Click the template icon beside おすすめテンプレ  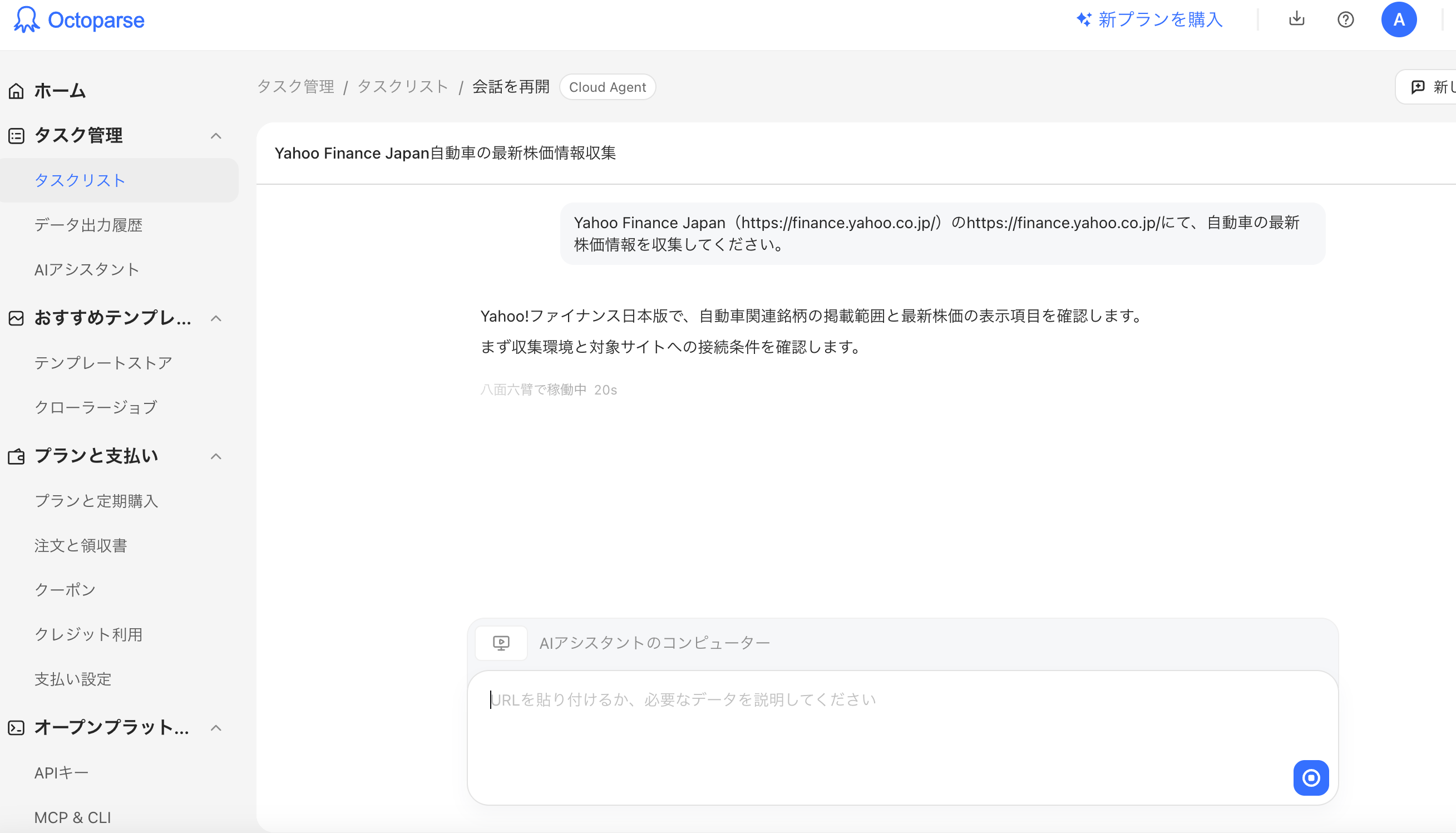click(x=16, y=318)
